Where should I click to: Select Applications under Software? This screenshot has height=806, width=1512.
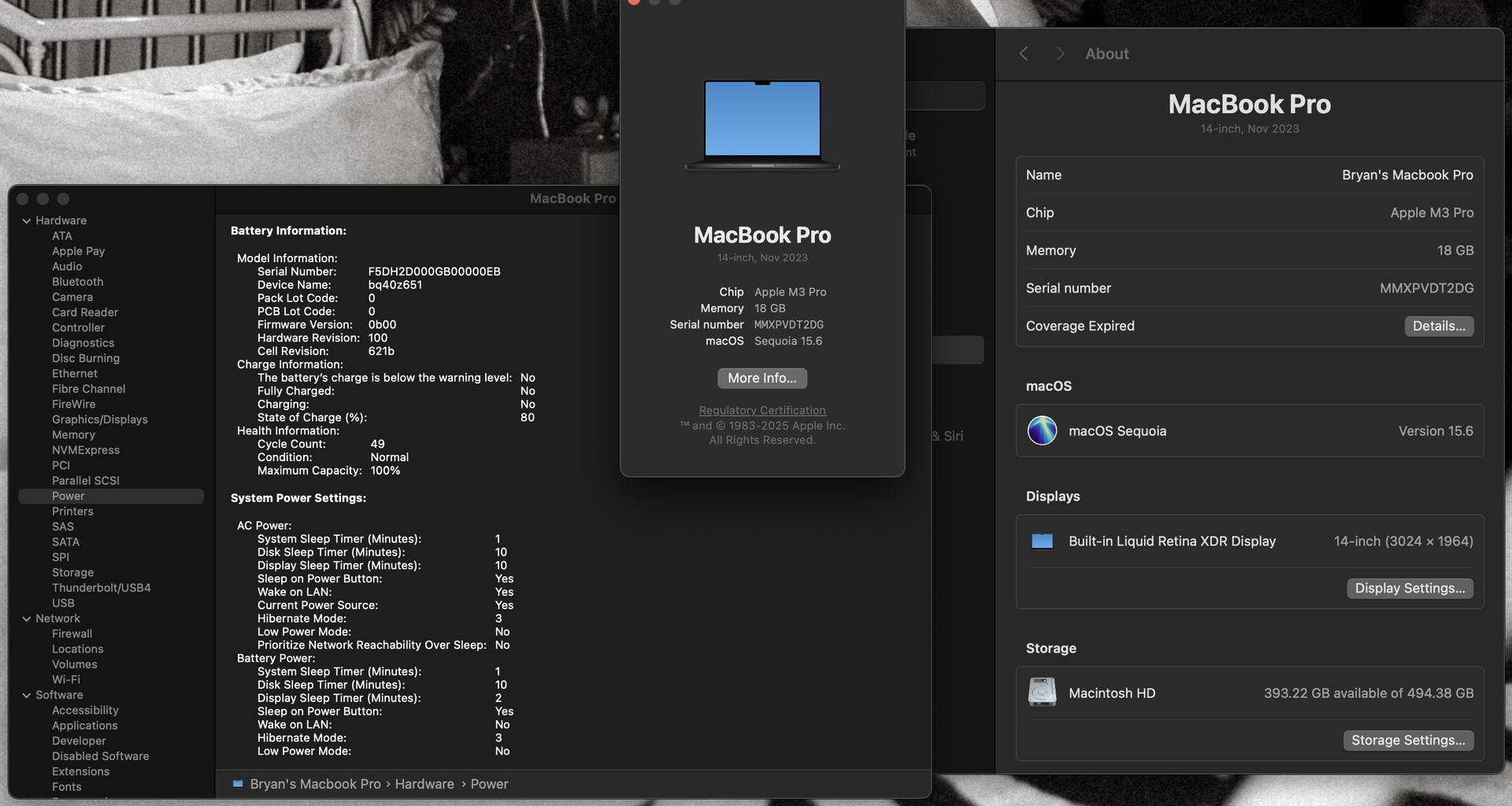point(84,726)
